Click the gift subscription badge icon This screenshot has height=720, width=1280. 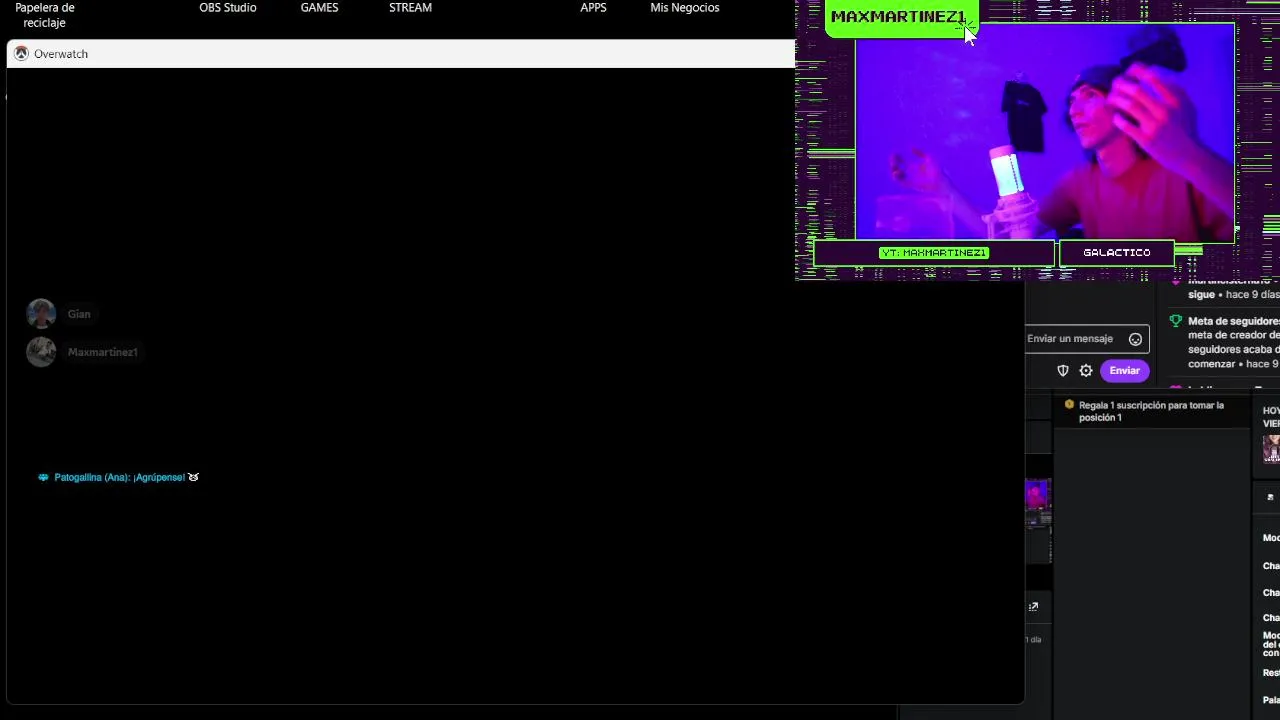[1069, 405]
